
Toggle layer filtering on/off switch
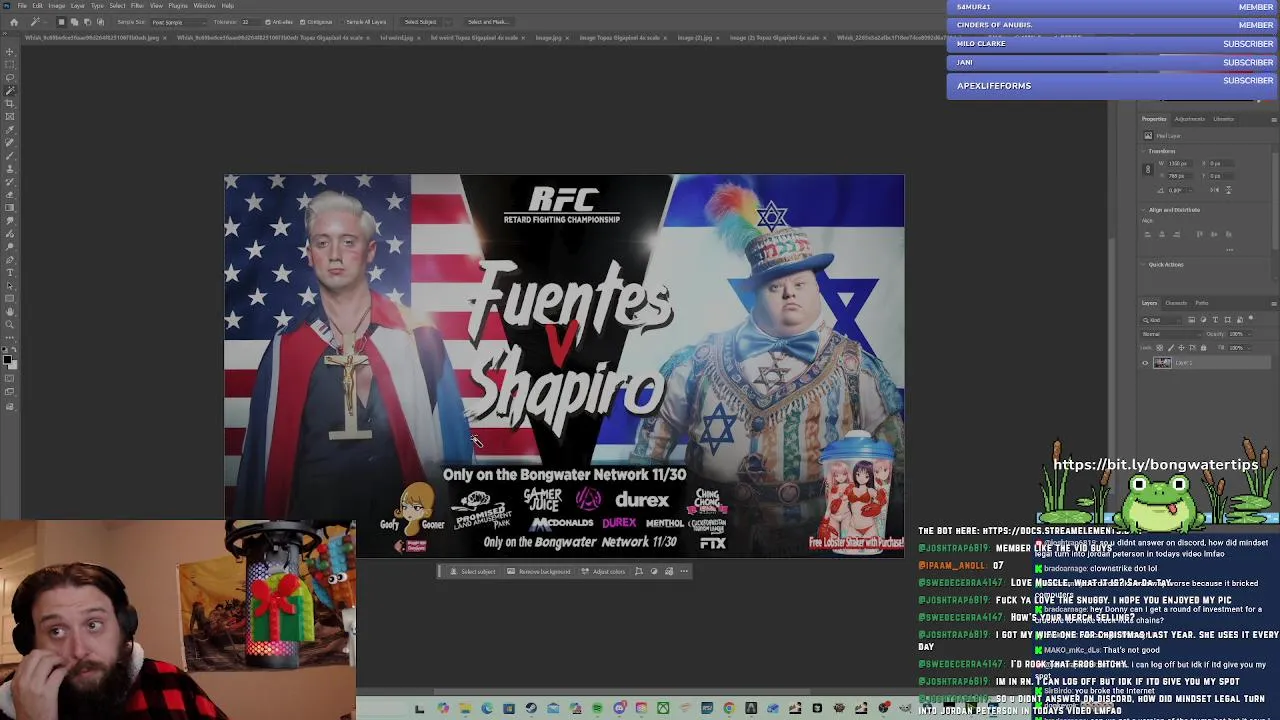click(x=1250, y=319)
